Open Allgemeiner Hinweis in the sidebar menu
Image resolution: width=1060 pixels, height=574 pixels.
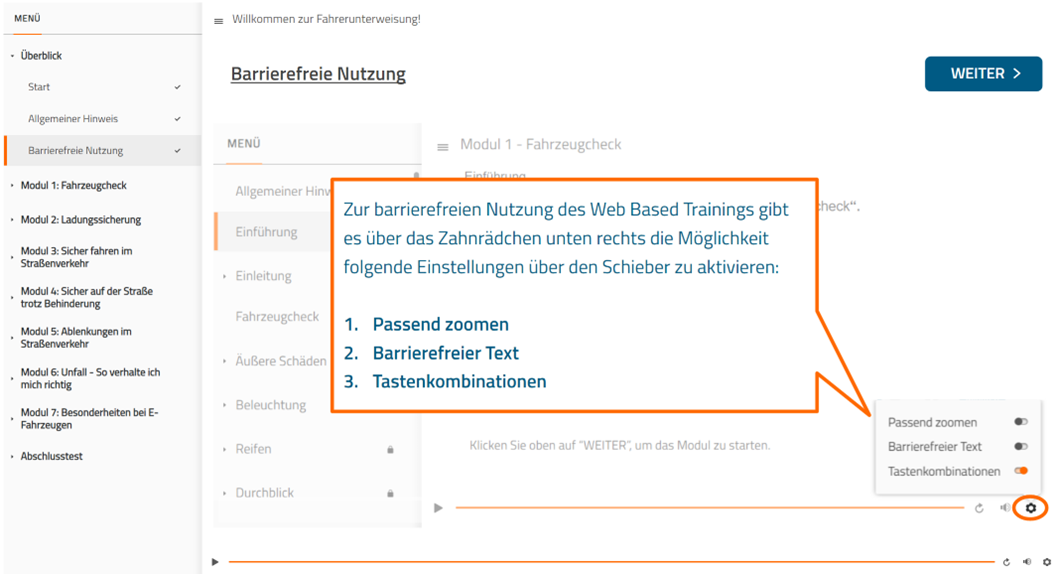(x=73, y=119)
